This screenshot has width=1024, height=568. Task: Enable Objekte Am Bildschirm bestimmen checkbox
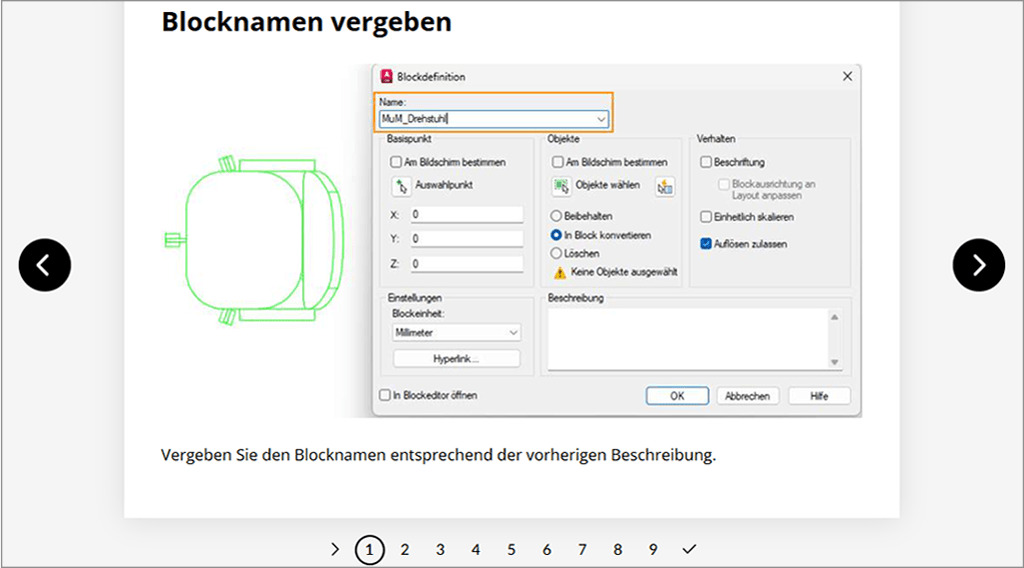pyautogui.click(x=557, y=162)
